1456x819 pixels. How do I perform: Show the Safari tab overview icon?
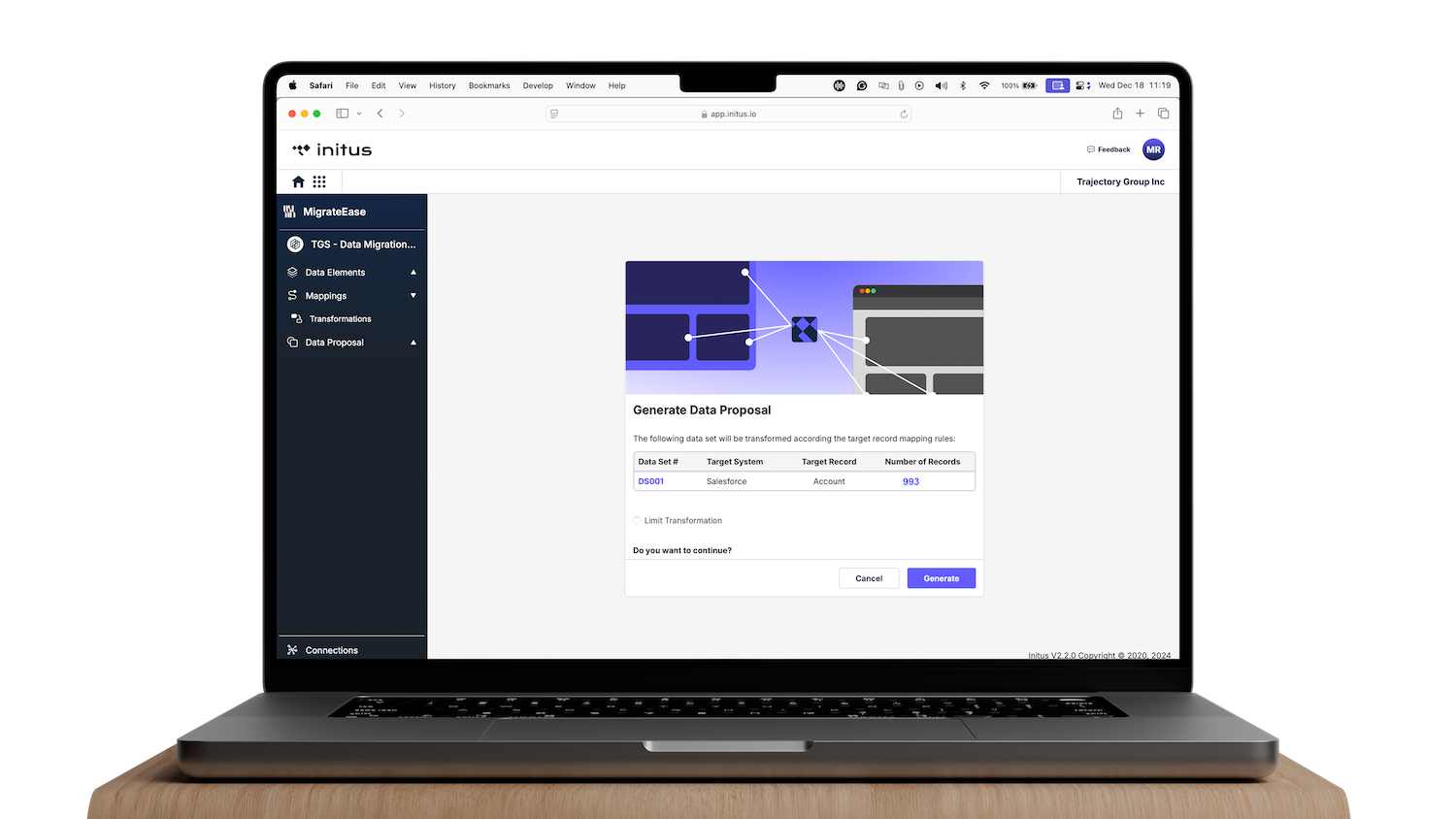point(1163,114)
